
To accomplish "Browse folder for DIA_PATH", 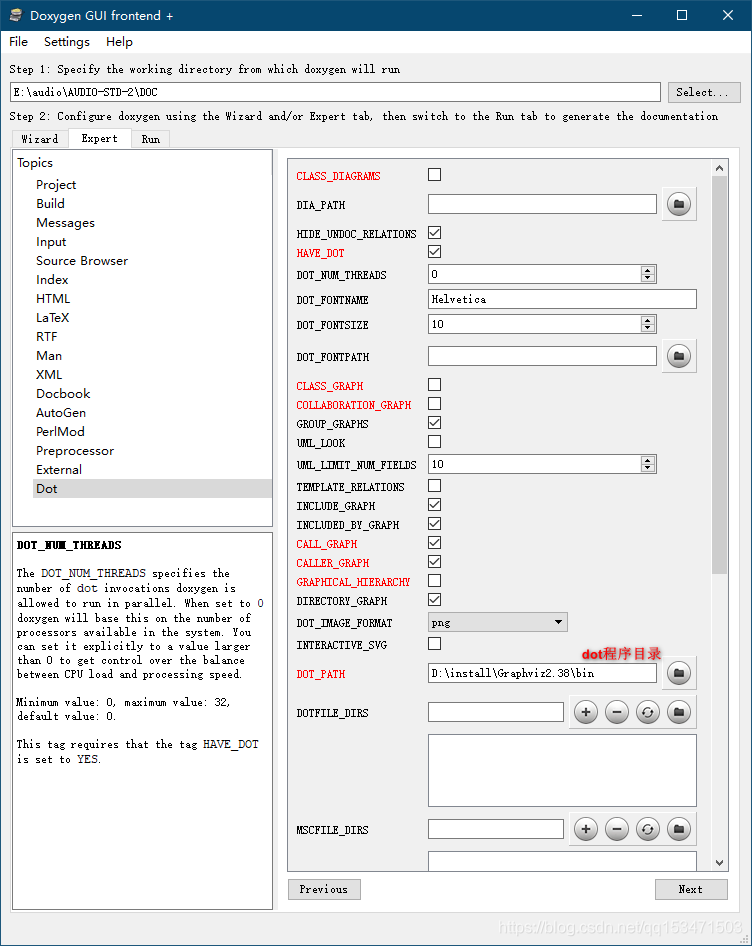I will (679, 204).
